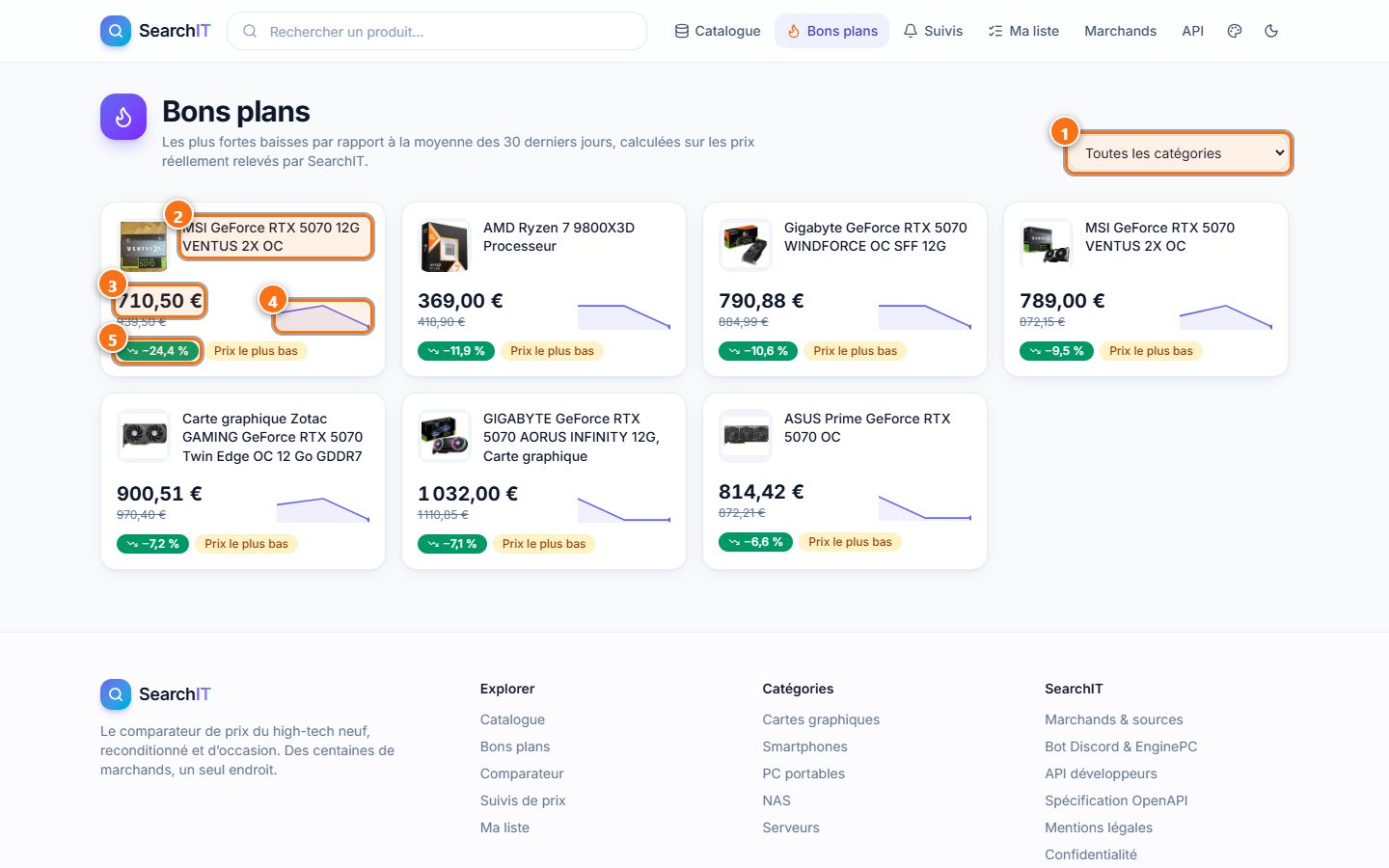Screen dimensions: 1389x868
Task: Click the footer SearchIT logo
Action: 155,694
